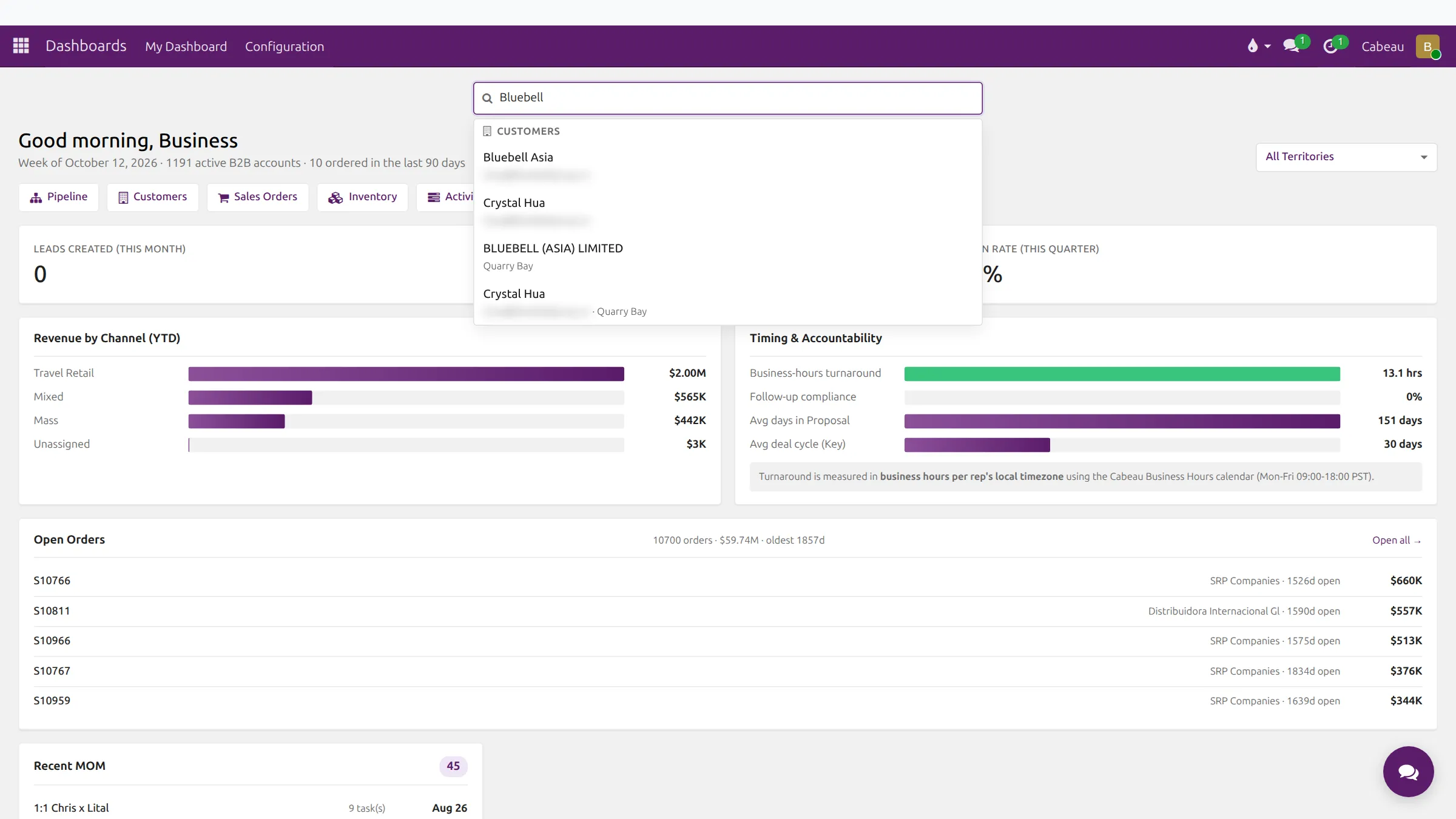The width and height of the screenshot is (1456, 819).
Task: Open order S10966 row
Action: pyautogui.click(x=727, y=641)
